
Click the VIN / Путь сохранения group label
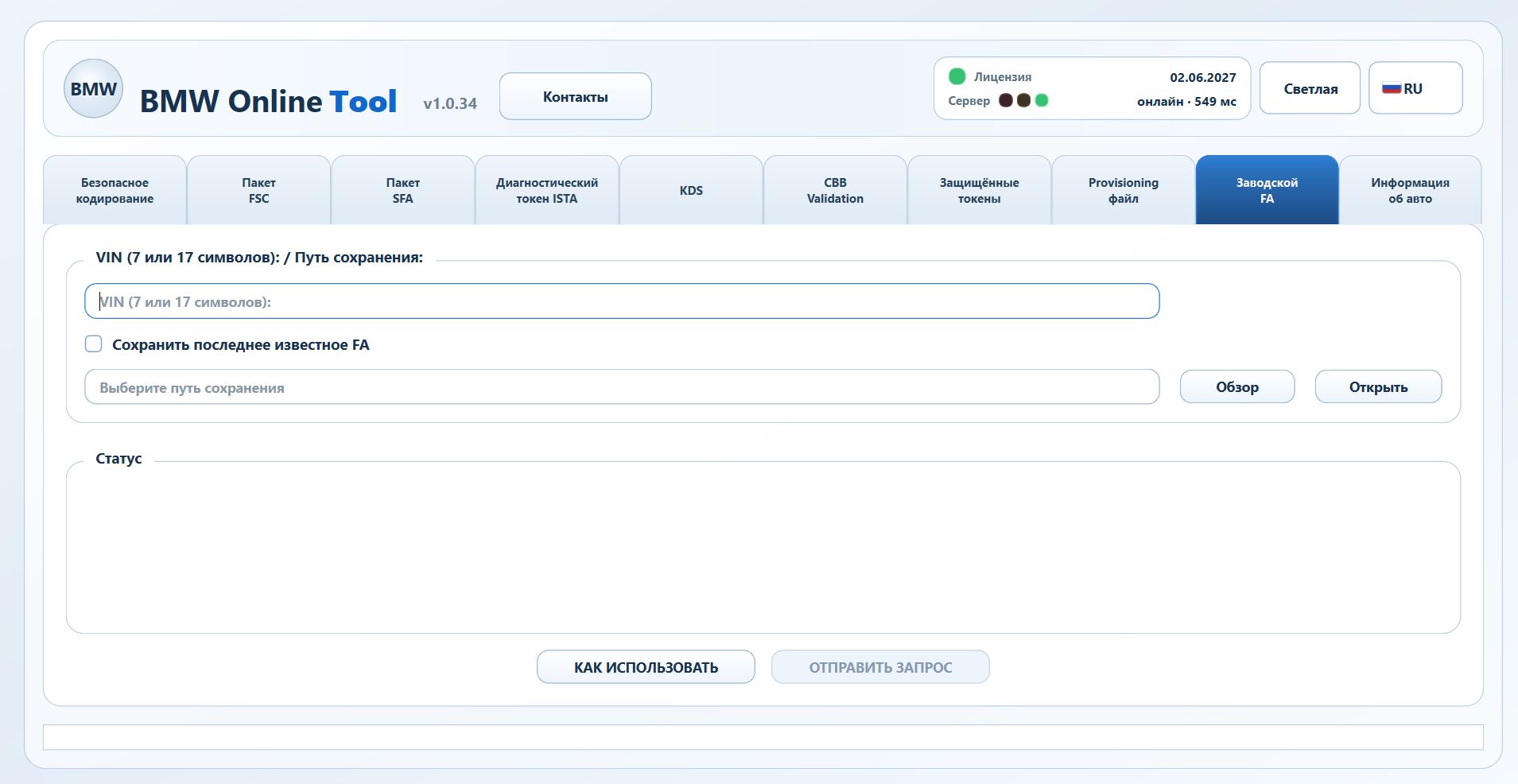pyautogui.click(x=259, y=258)
